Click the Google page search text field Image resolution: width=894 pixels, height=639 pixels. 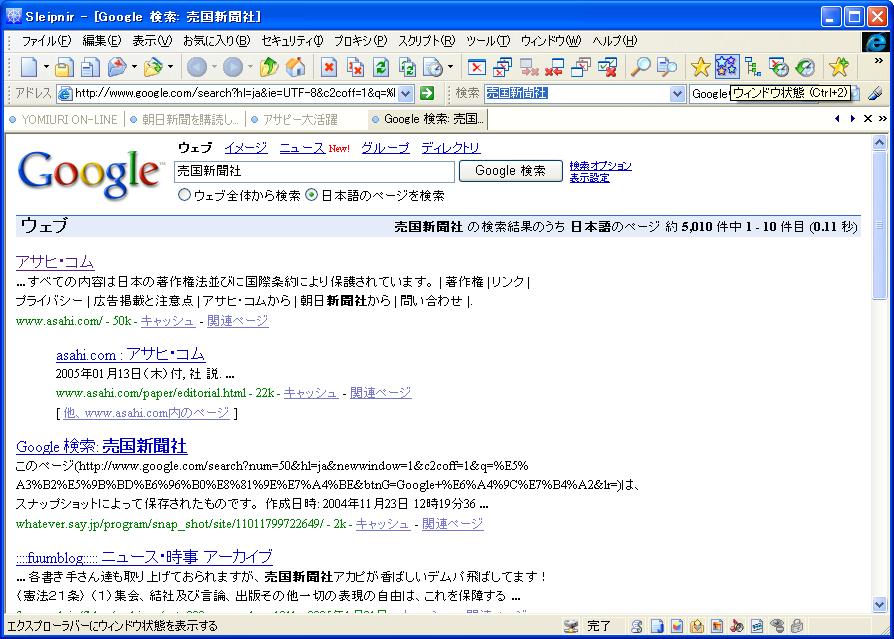click(x=314, y=171)
